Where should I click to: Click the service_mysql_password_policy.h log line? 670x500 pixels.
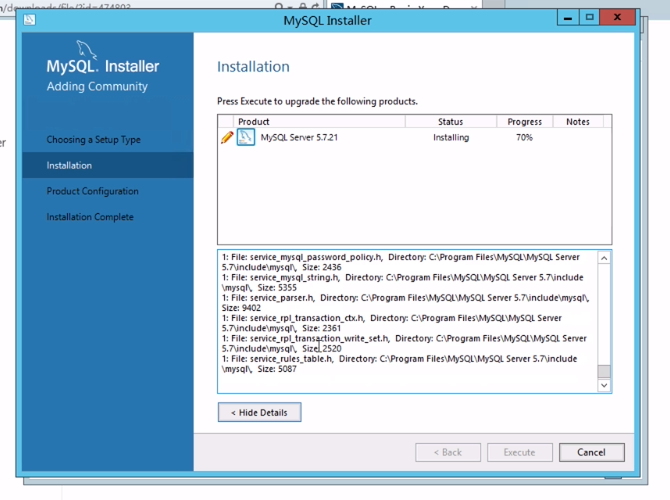pyautogui.click(x=400, y=262)
